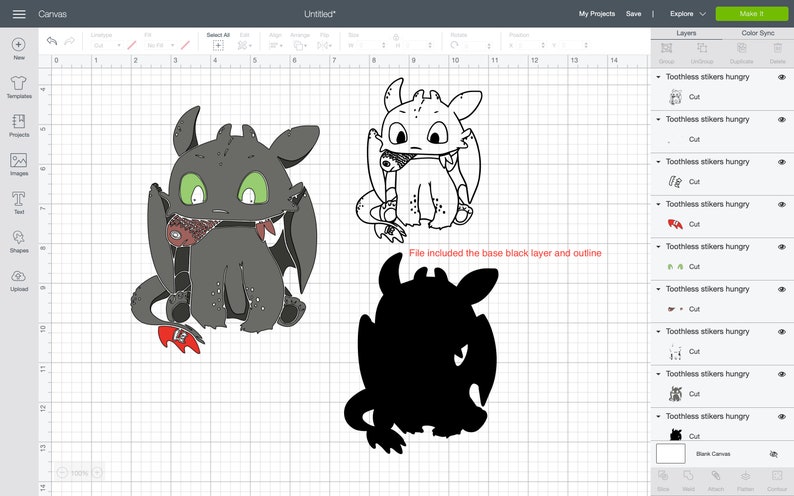The width and height of the screenshot is (794, 496).
Task: Click the size lock proportions icon
Action: (396, 37)
